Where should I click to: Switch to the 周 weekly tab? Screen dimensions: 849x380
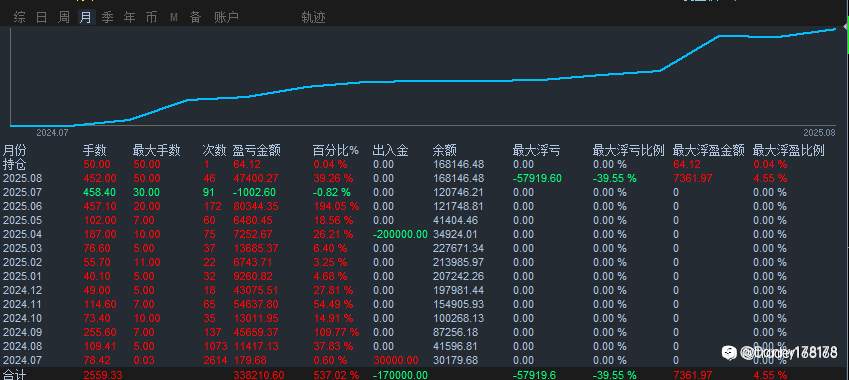[63, 17]
